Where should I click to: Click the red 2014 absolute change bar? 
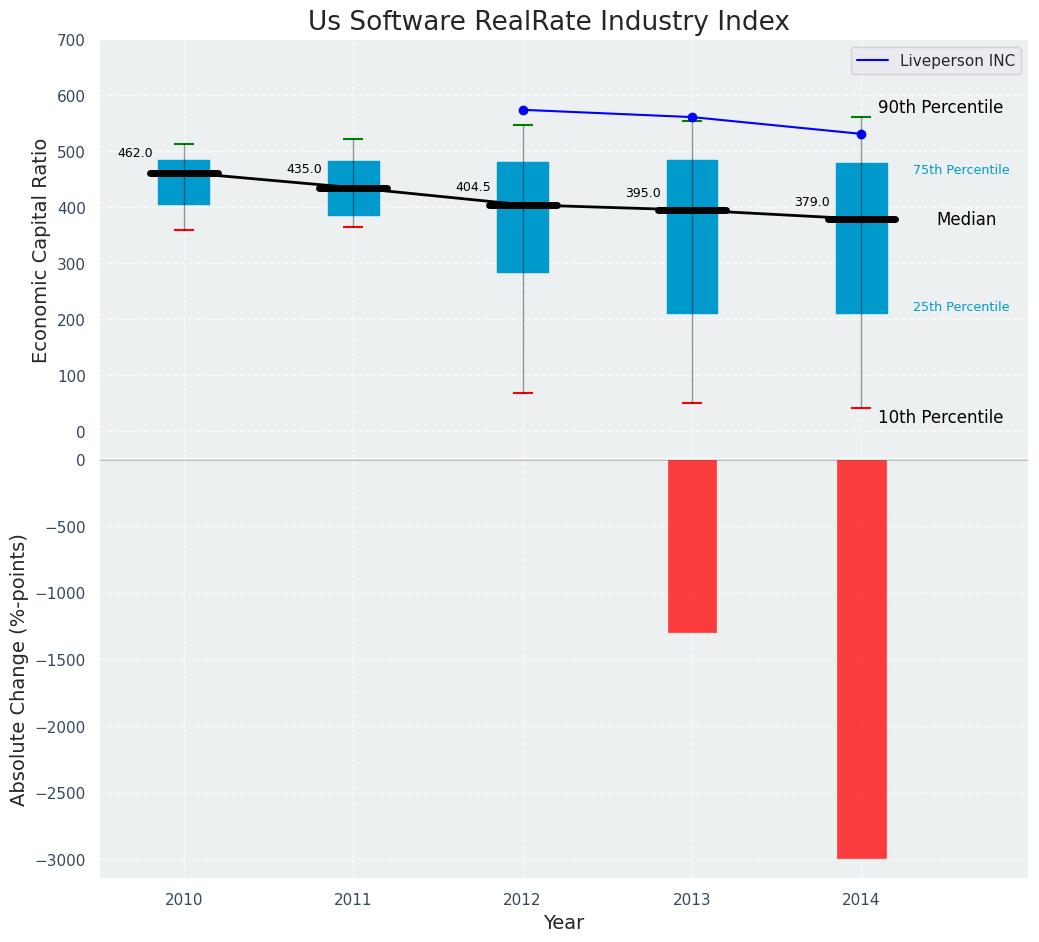[x=861, y=659]
